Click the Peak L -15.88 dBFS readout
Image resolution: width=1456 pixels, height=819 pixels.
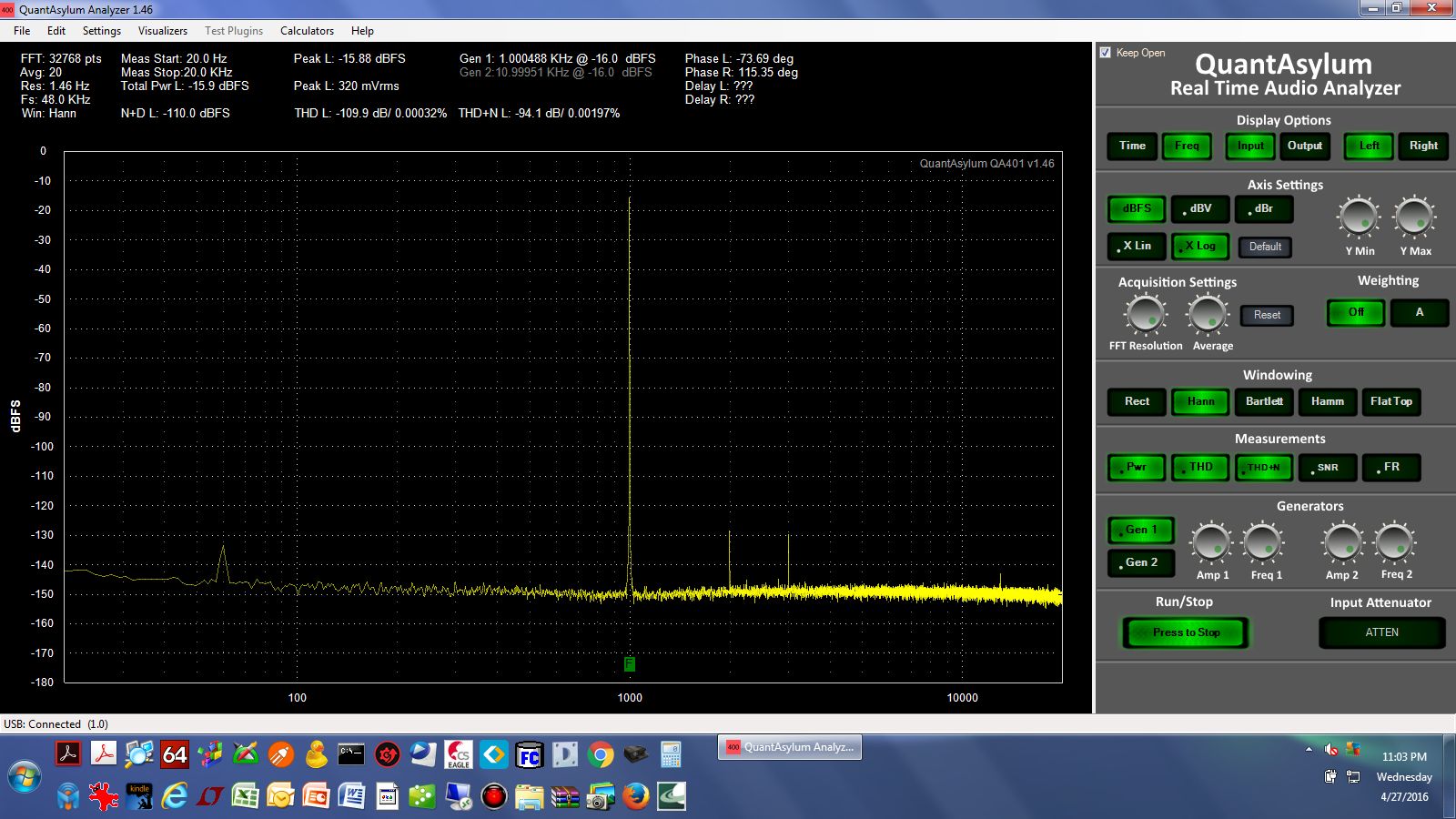[349, 58]
